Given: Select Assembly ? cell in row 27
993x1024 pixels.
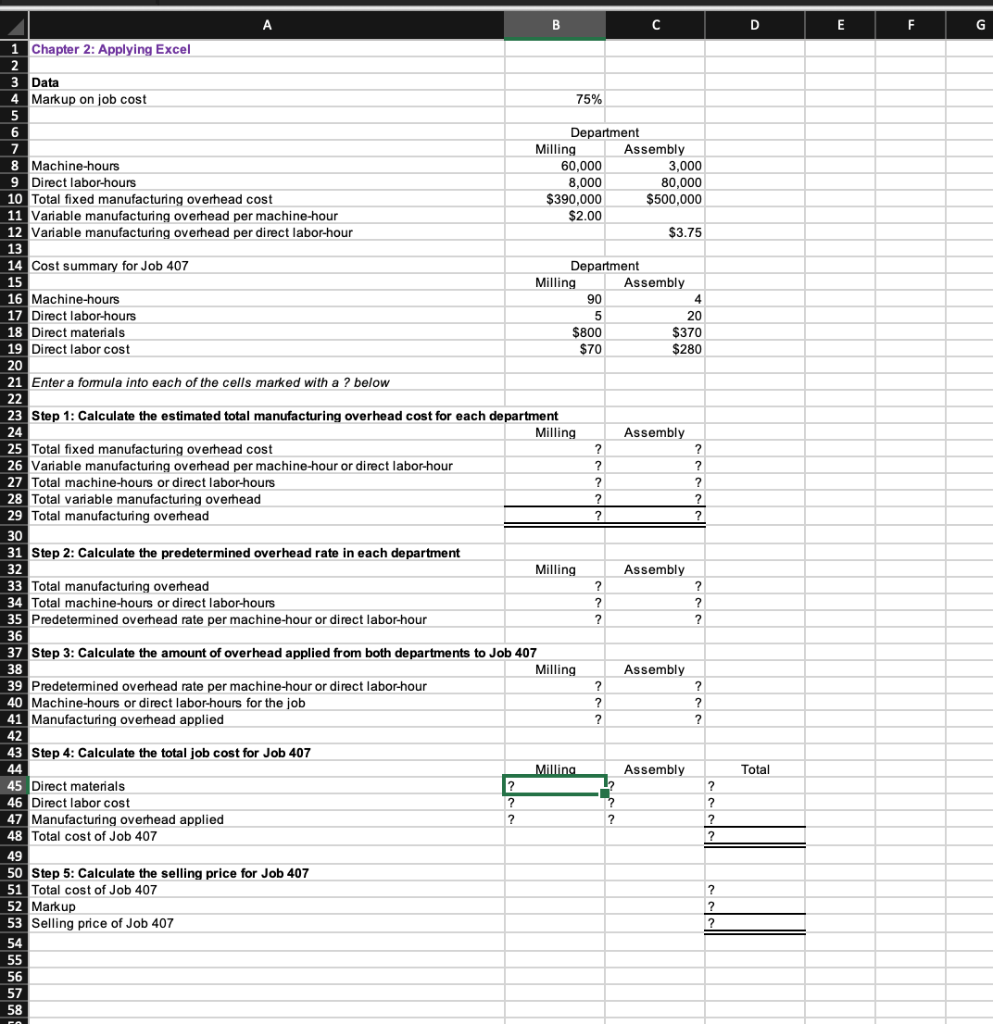Looking at the screenshot, I should click(655, 482).
